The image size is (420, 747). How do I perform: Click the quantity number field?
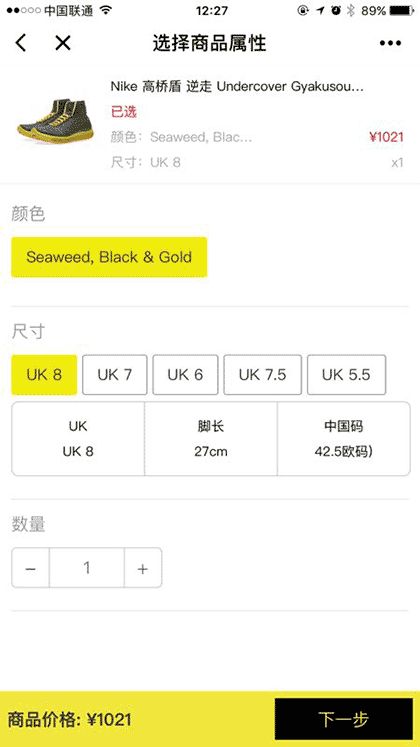point(87,568)
